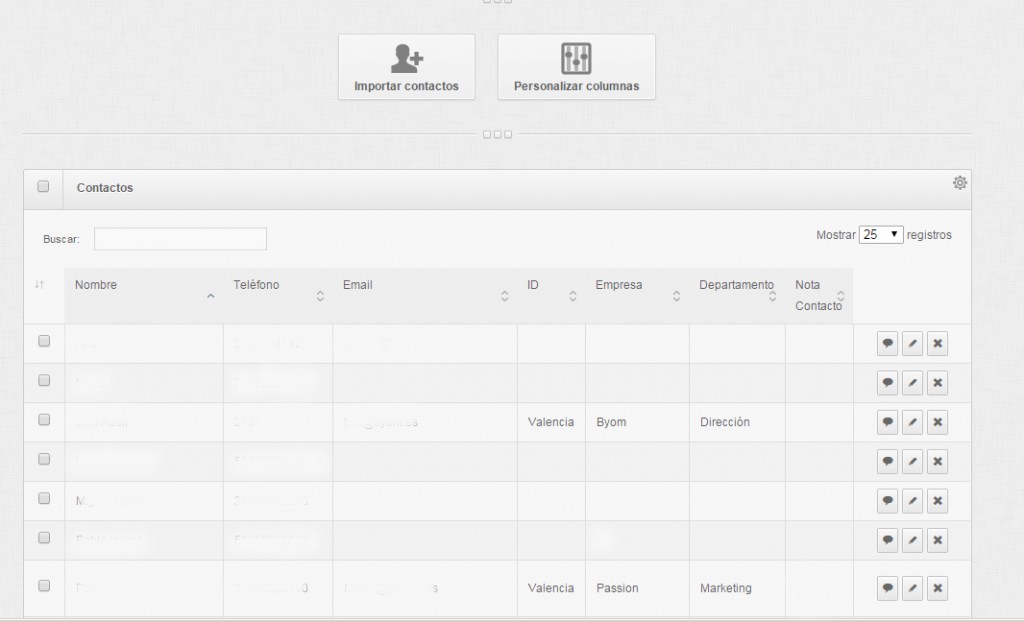The height and width of the screenshot is (622, 1024).
Task: Click the Importar contactos button
Action: coord(406,67)
